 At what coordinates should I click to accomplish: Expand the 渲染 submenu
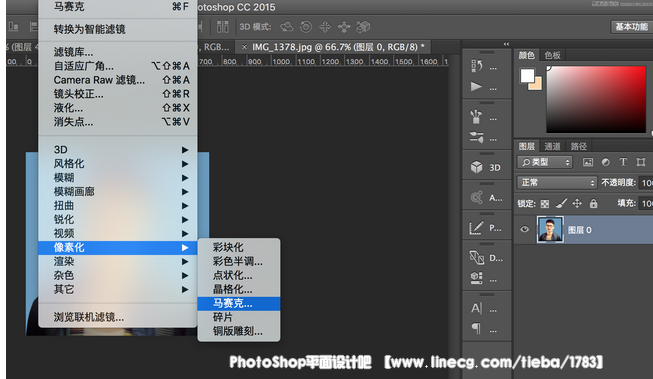click(118, 262)
